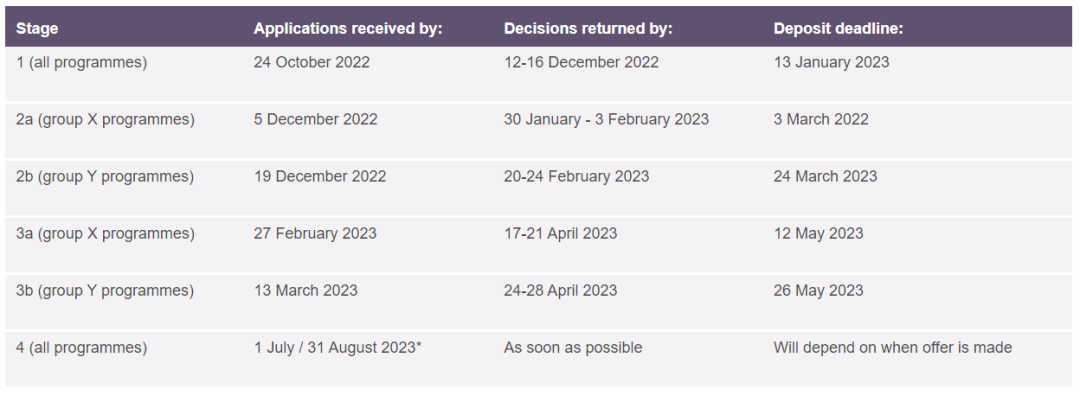The height and width of the screenshot is (396, 1080).
Task: Click the 26 May 2023 deposit deadline
Action: point(818,291)
